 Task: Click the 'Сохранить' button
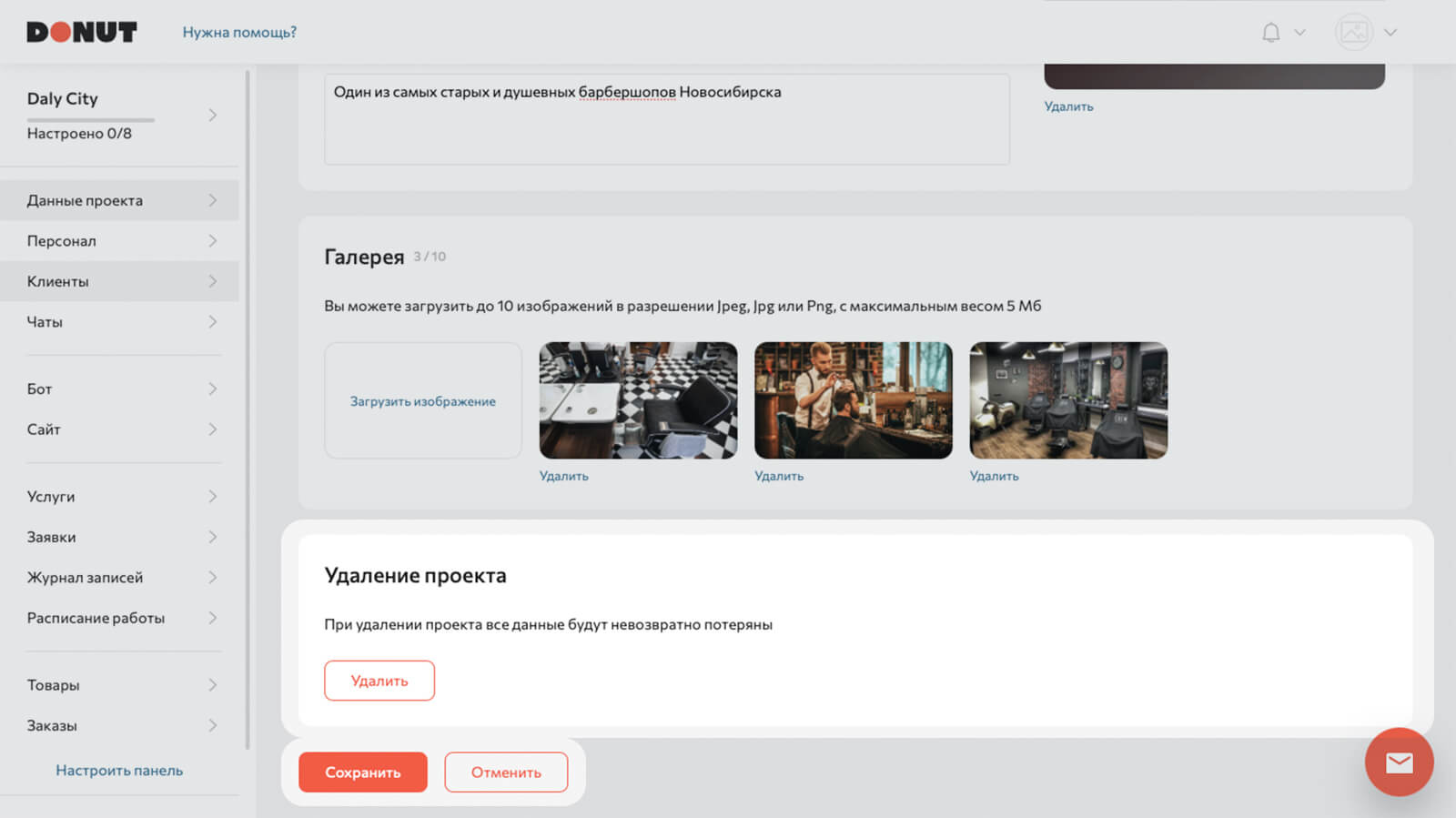[x=363, y=773]
